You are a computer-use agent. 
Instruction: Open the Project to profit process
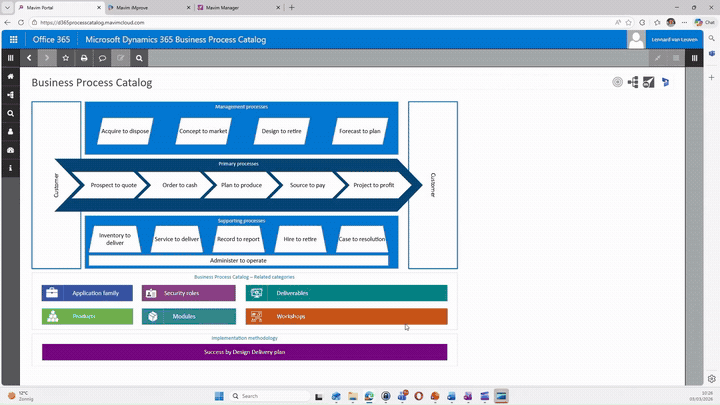click(x=373, y=185)
